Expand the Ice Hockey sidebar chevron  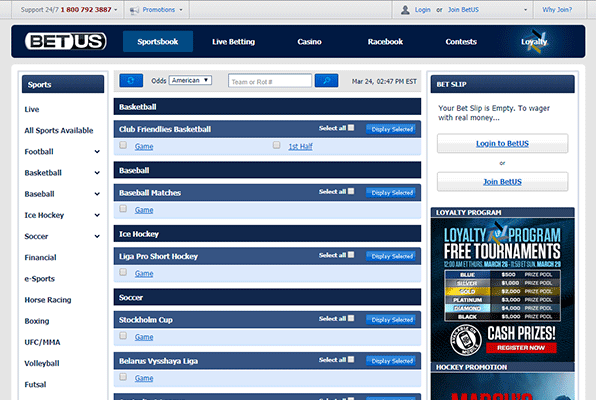tap(97, 215)
